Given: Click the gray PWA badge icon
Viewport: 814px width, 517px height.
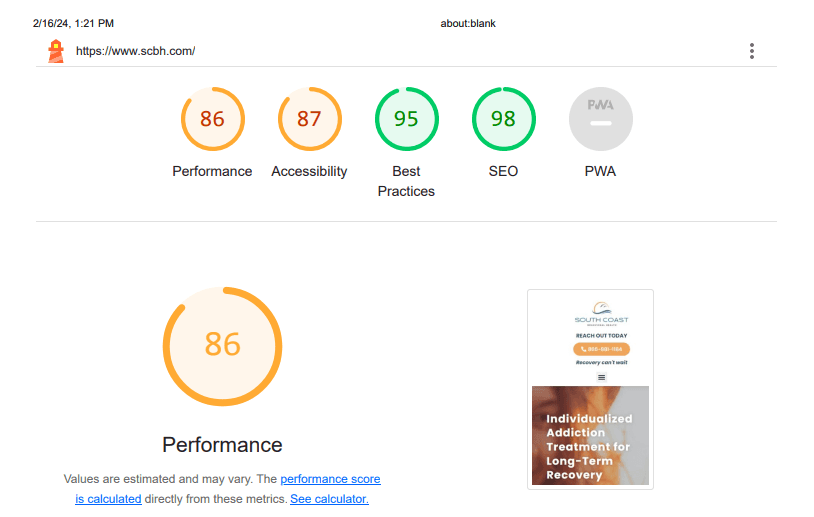Looking at the screenshot, I should [x=601, y=119].
